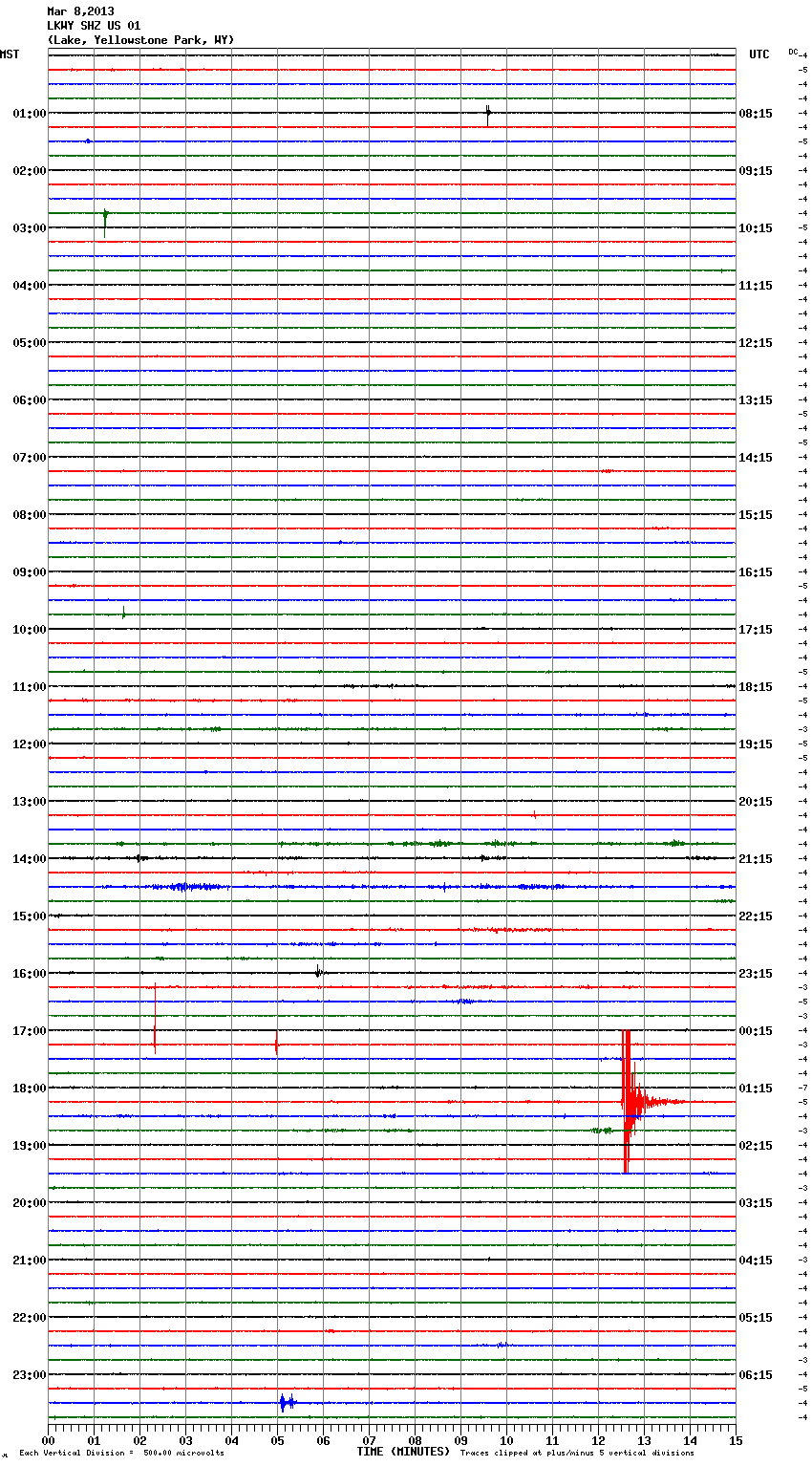Click the UTC "03:15" time label
The height and width of the screenshot is (1466, 812).
pos(756,1203)
